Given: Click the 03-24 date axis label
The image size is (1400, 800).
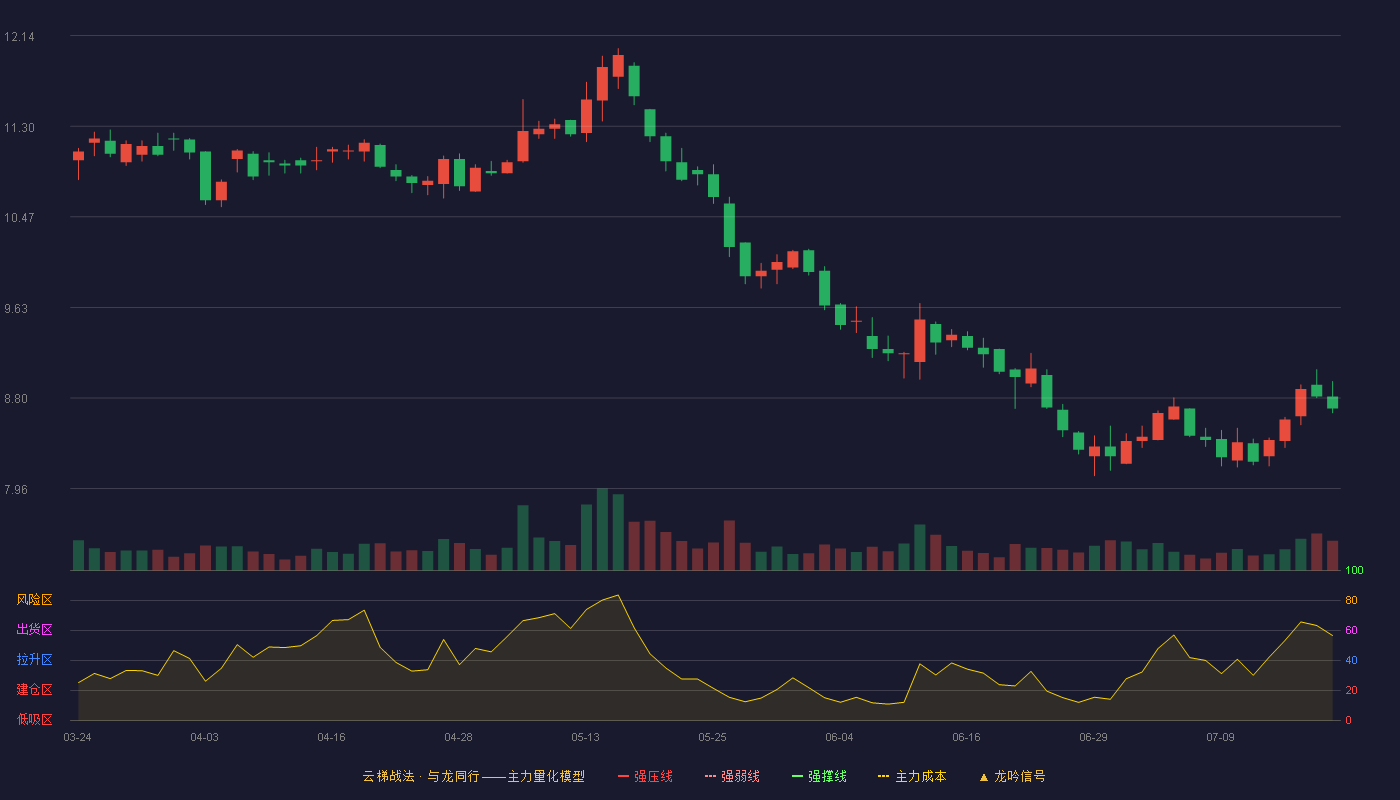Looking at the screenshot, I should 77,737.
